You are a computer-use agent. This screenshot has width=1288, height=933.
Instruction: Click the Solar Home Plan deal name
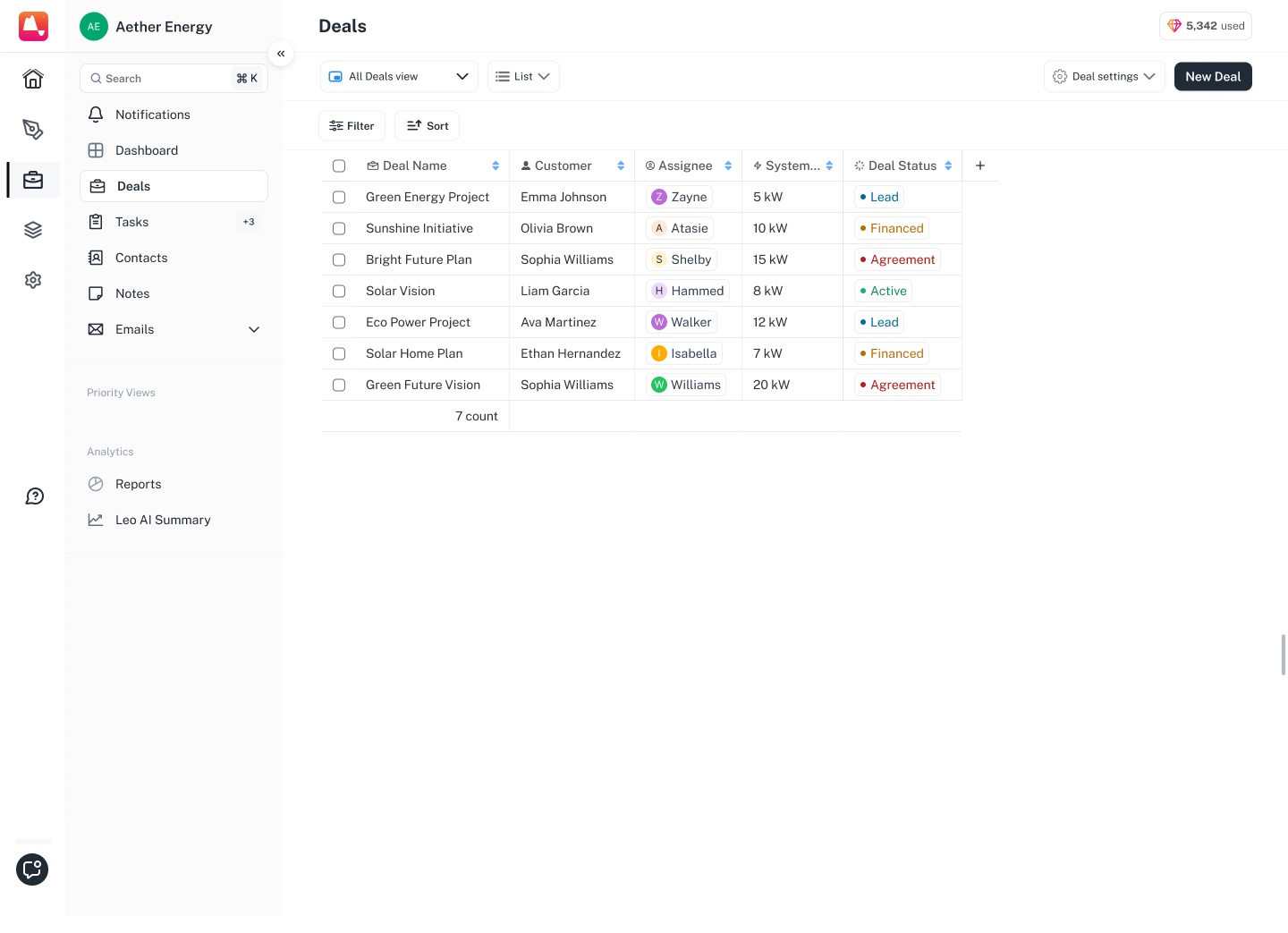click(x=414, y=353)
